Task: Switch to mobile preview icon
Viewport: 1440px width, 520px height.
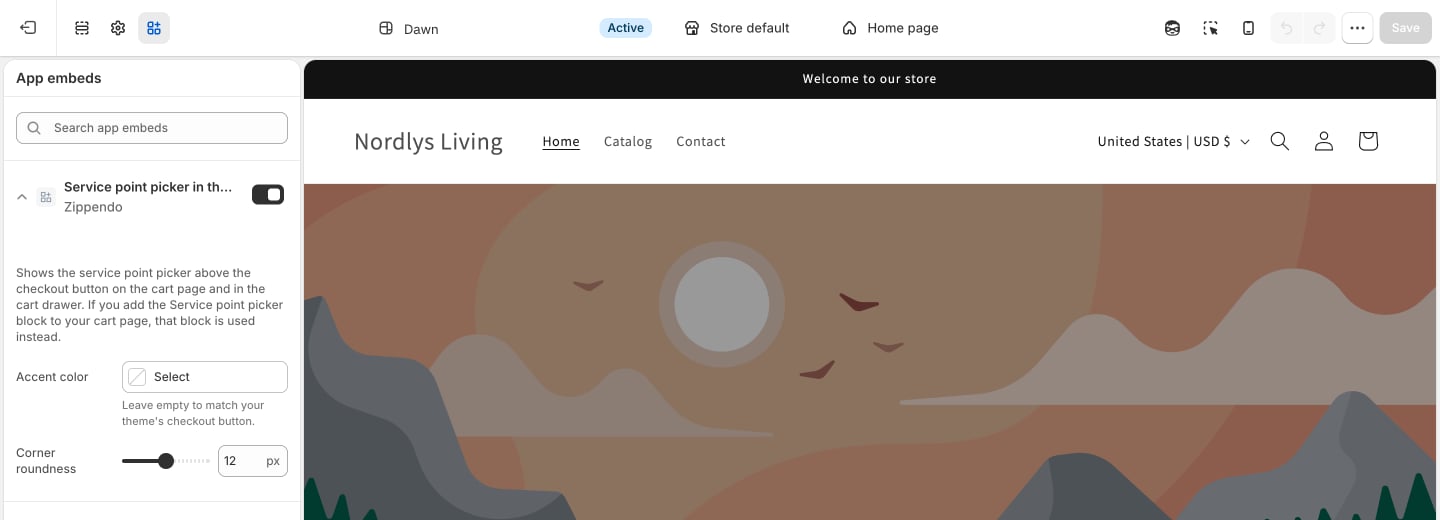Action: [x=1248, y=28]
